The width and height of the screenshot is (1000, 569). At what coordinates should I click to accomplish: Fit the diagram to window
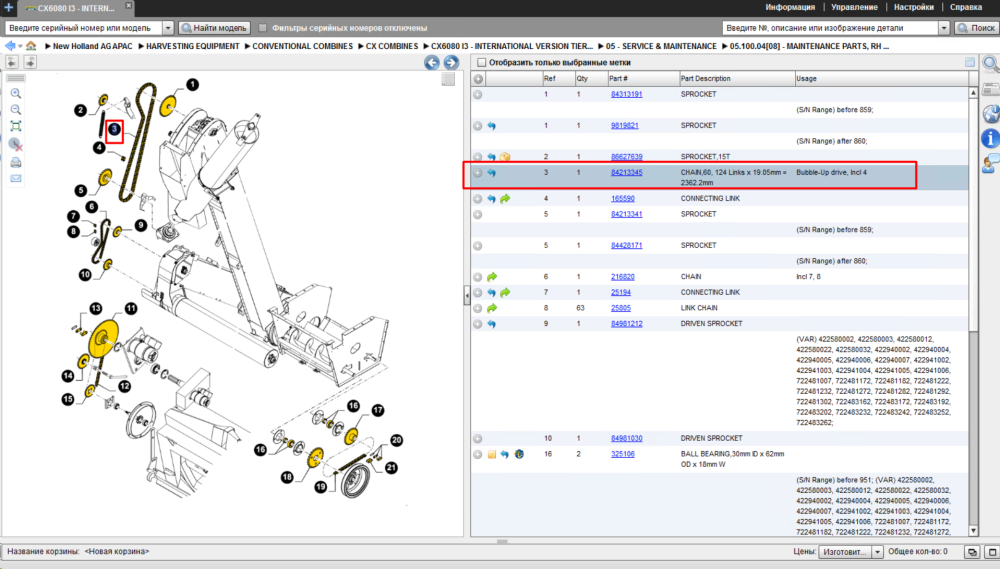16,126
